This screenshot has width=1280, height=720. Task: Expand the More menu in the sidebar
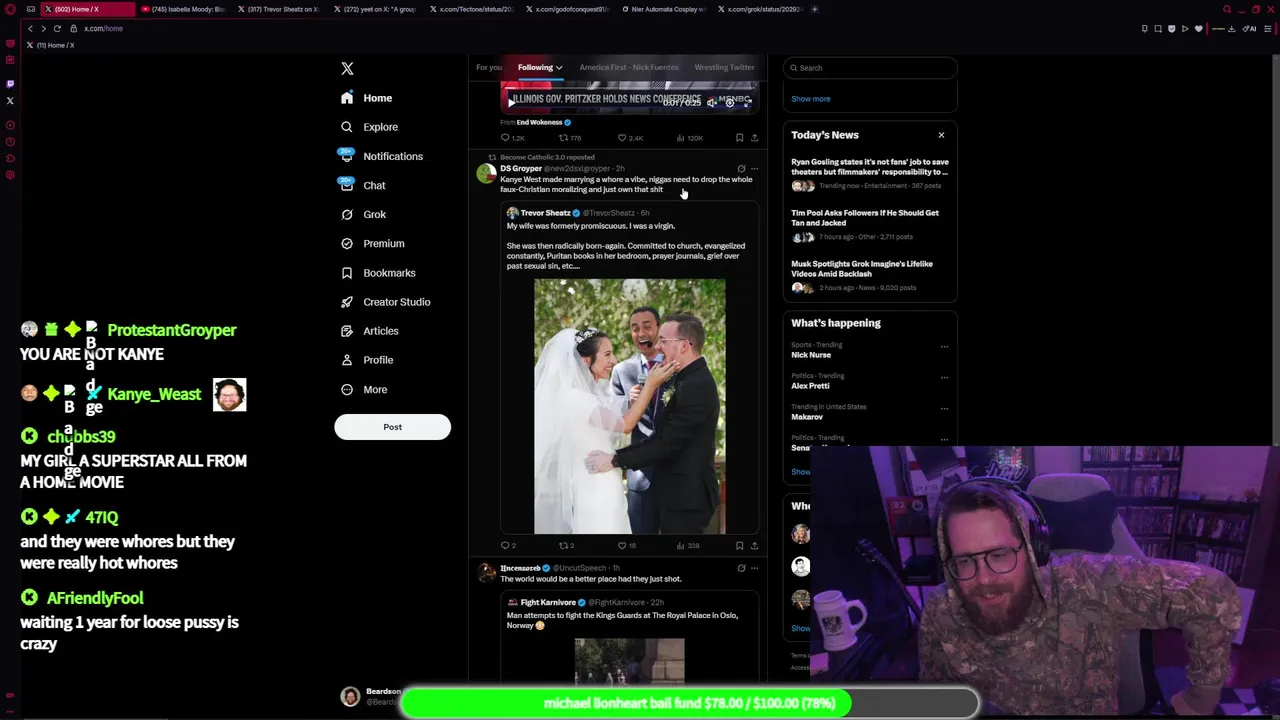364,389
